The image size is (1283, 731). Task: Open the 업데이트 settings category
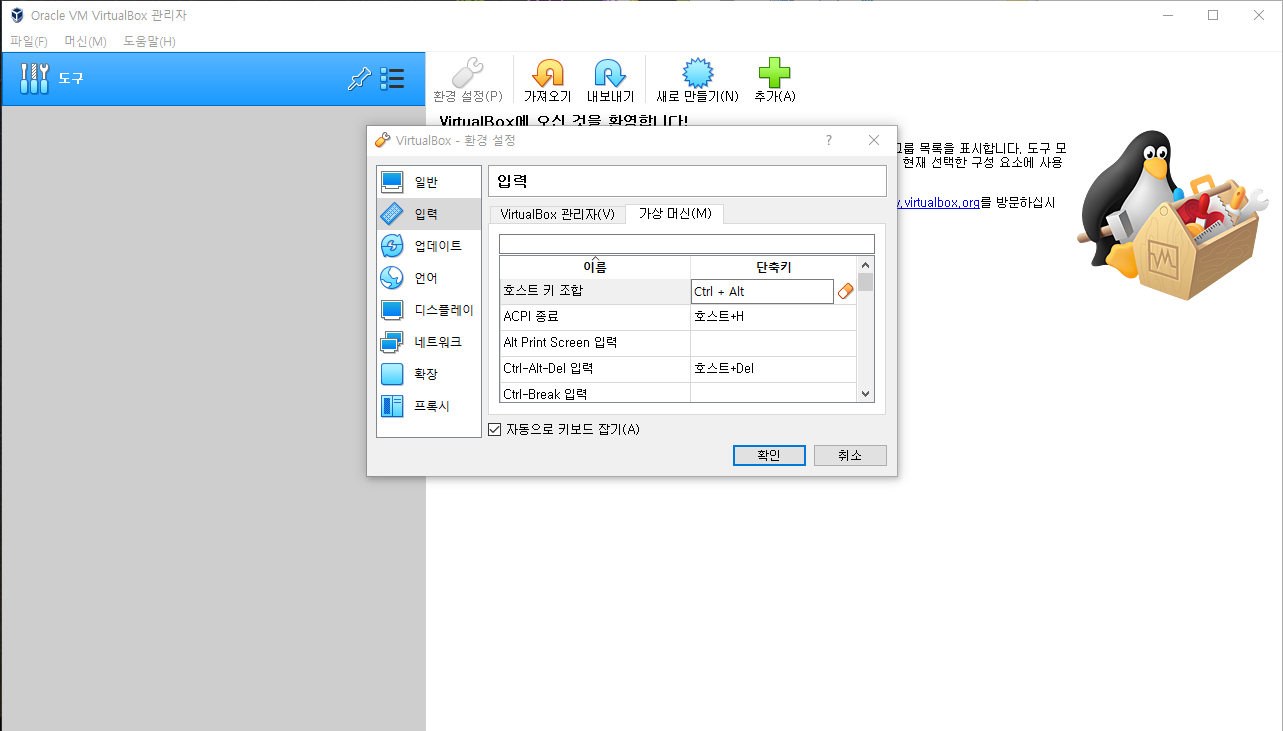point(428,246)
